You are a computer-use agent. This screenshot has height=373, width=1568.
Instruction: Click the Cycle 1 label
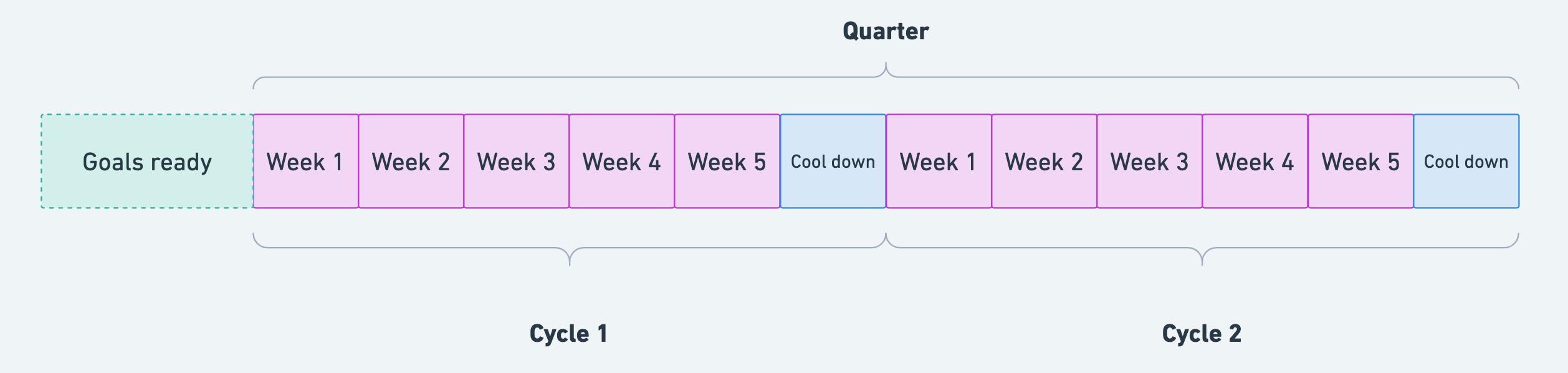[x=568, y=334]
